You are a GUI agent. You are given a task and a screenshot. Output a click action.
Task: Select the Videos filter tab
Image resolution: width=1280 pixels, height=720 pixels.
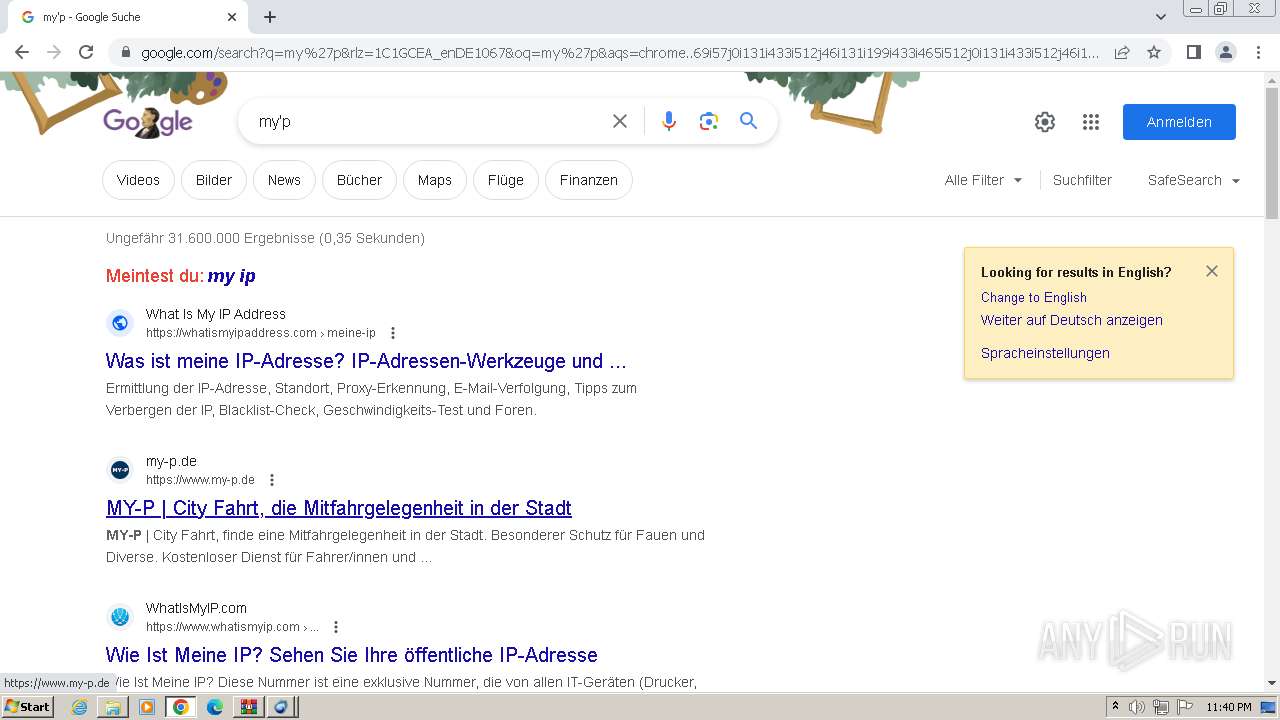(138, 180)
